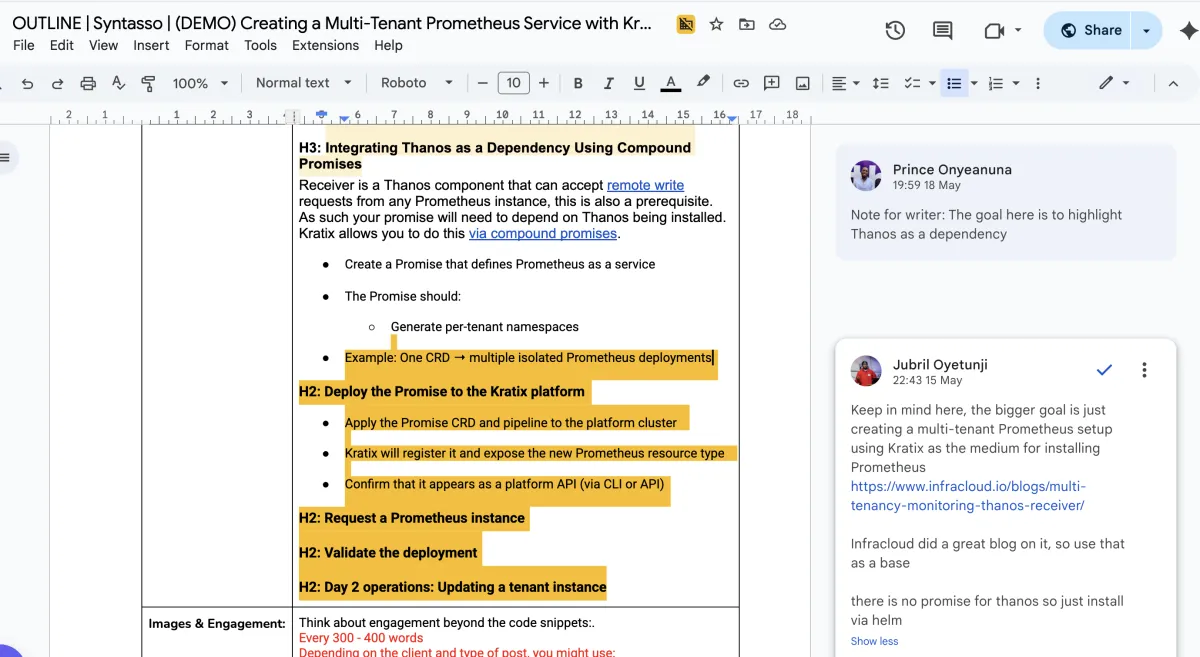The image size is (1200, 657).
Task: Follow the 'remote write' link
Action: [646, 185]
